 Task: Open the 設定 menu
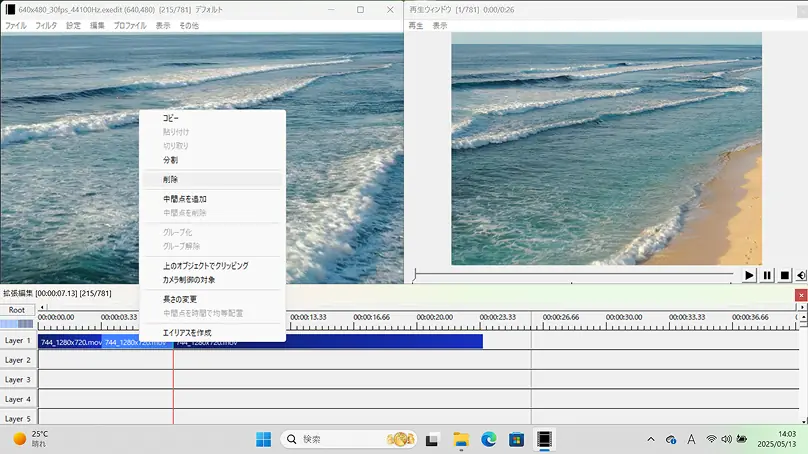point(73,25)
